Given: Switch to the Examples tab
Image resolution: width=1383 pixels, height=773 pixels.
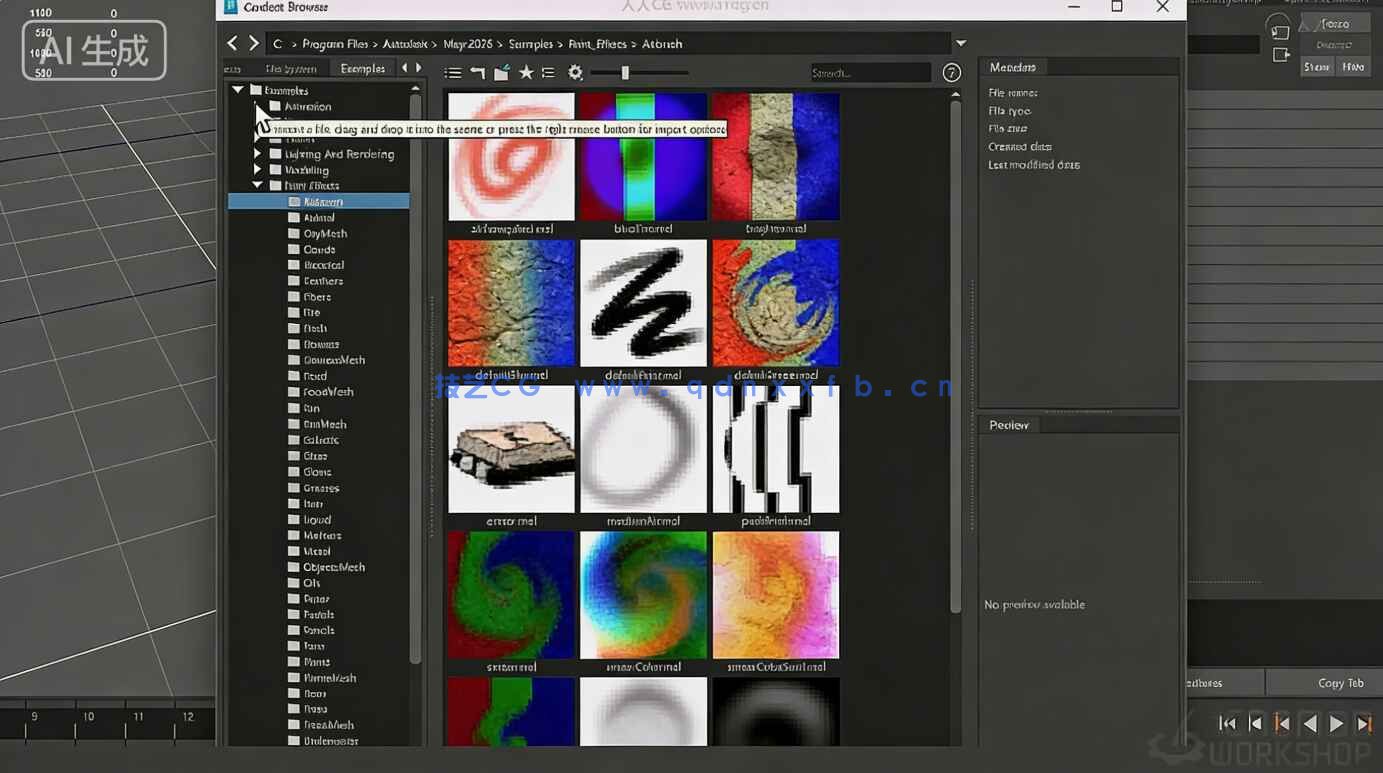Looking at the screenshot, I should pyautogui.click(x=362, y=68).
